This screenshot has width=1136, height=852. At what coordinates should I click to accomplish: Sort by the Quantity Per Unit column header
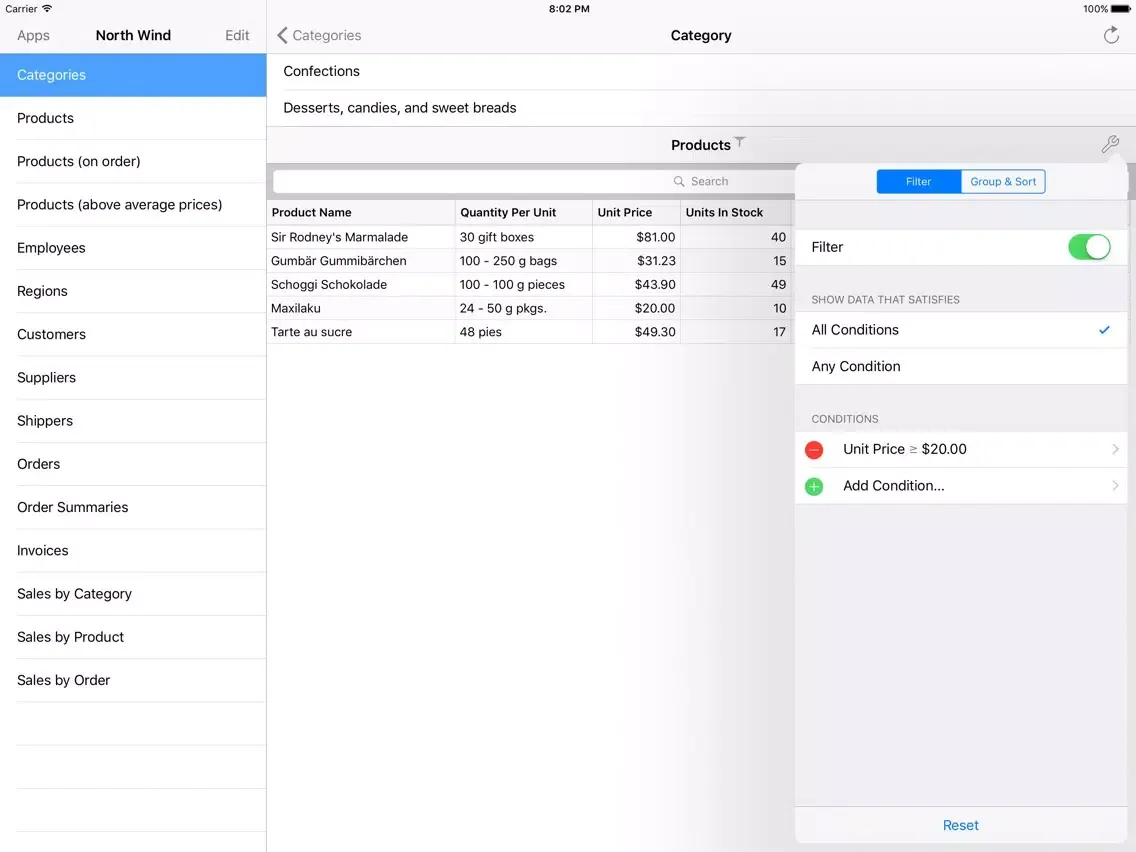(x=523, y=212)
